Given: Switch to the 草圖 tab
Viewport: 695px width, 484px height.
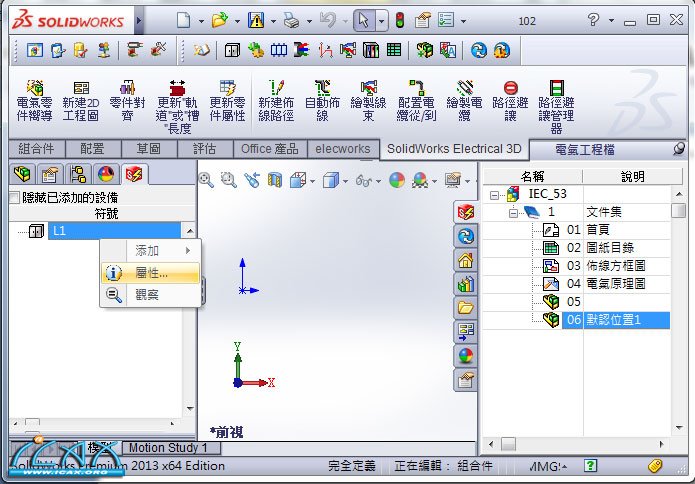Looking at the screenshot, I should [x=148, y=149].
